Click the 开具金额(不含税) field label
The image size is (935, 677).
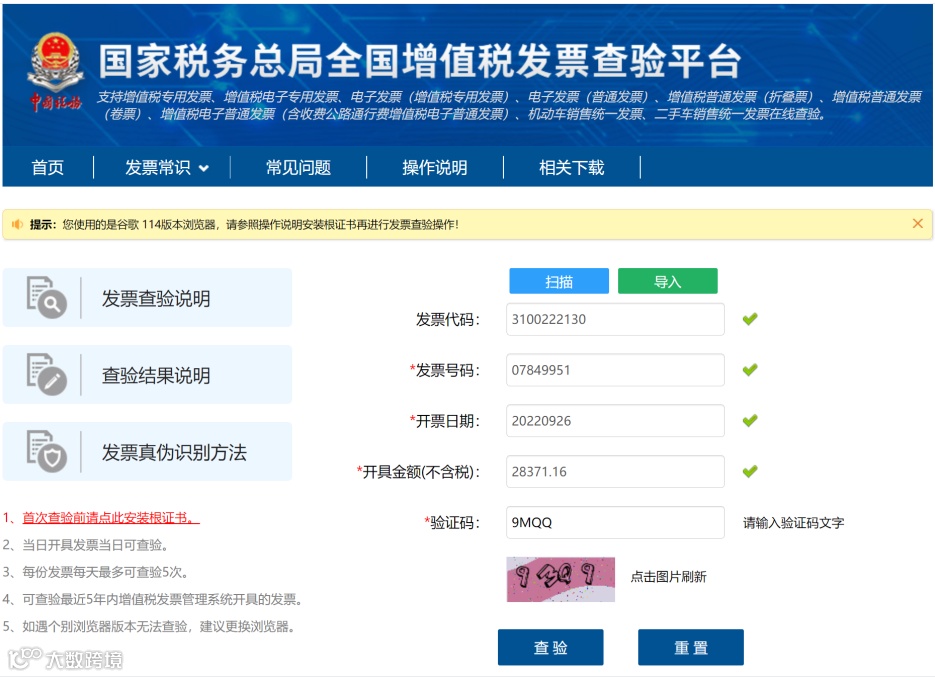click(x=418, y=472)
